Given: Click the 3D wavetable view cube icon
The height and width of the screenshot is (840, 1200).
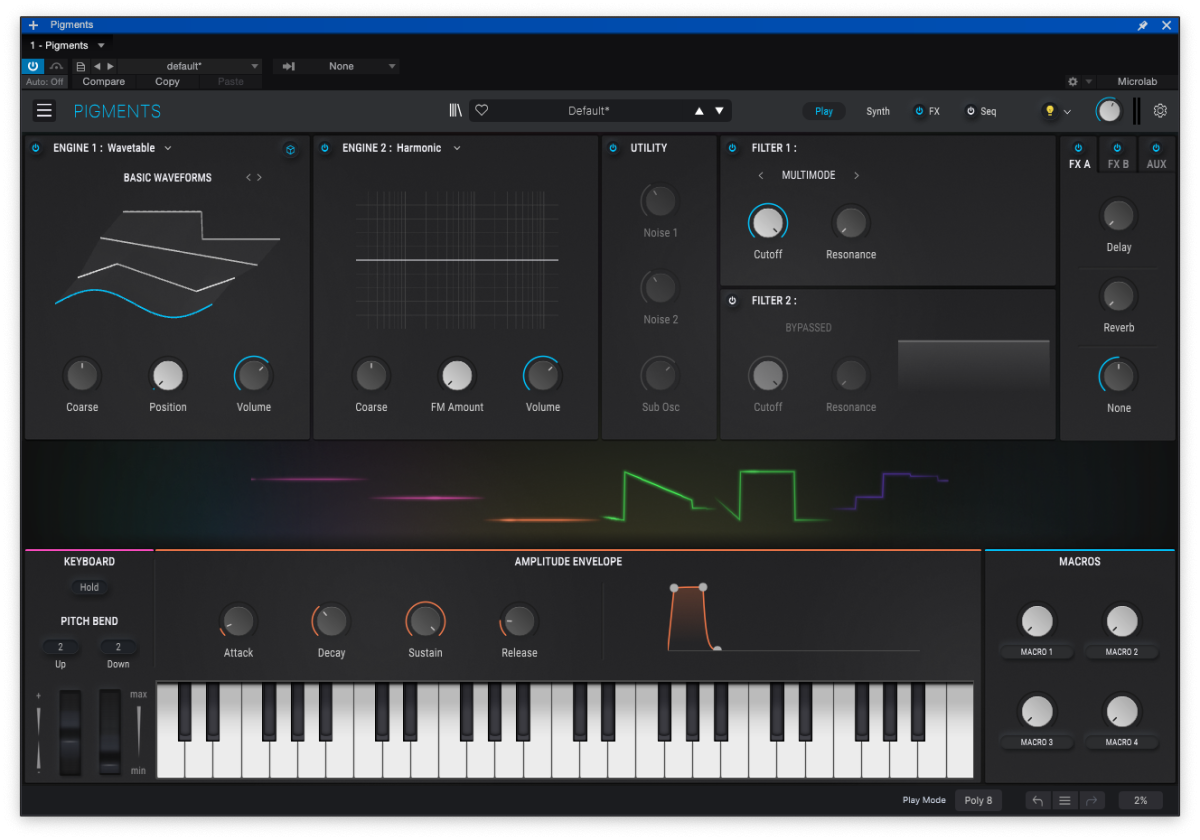Looking at the screenshot, I should (290, 150).
